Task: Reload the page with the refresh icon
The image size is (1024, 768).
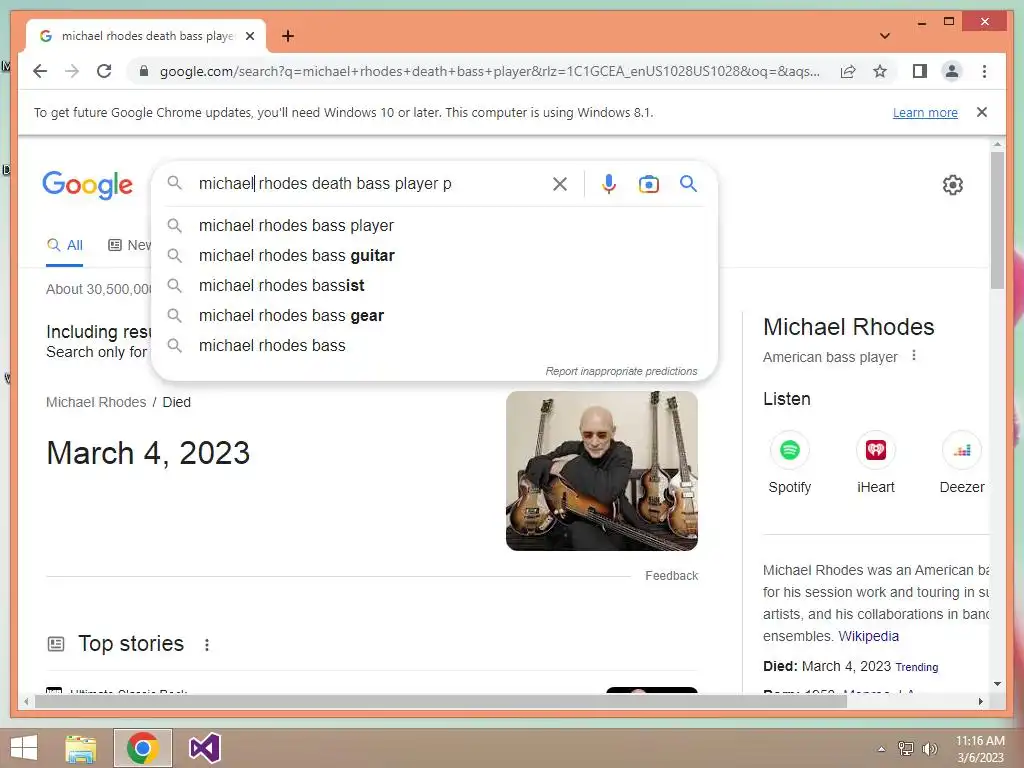Action: (x=104, y=71)
